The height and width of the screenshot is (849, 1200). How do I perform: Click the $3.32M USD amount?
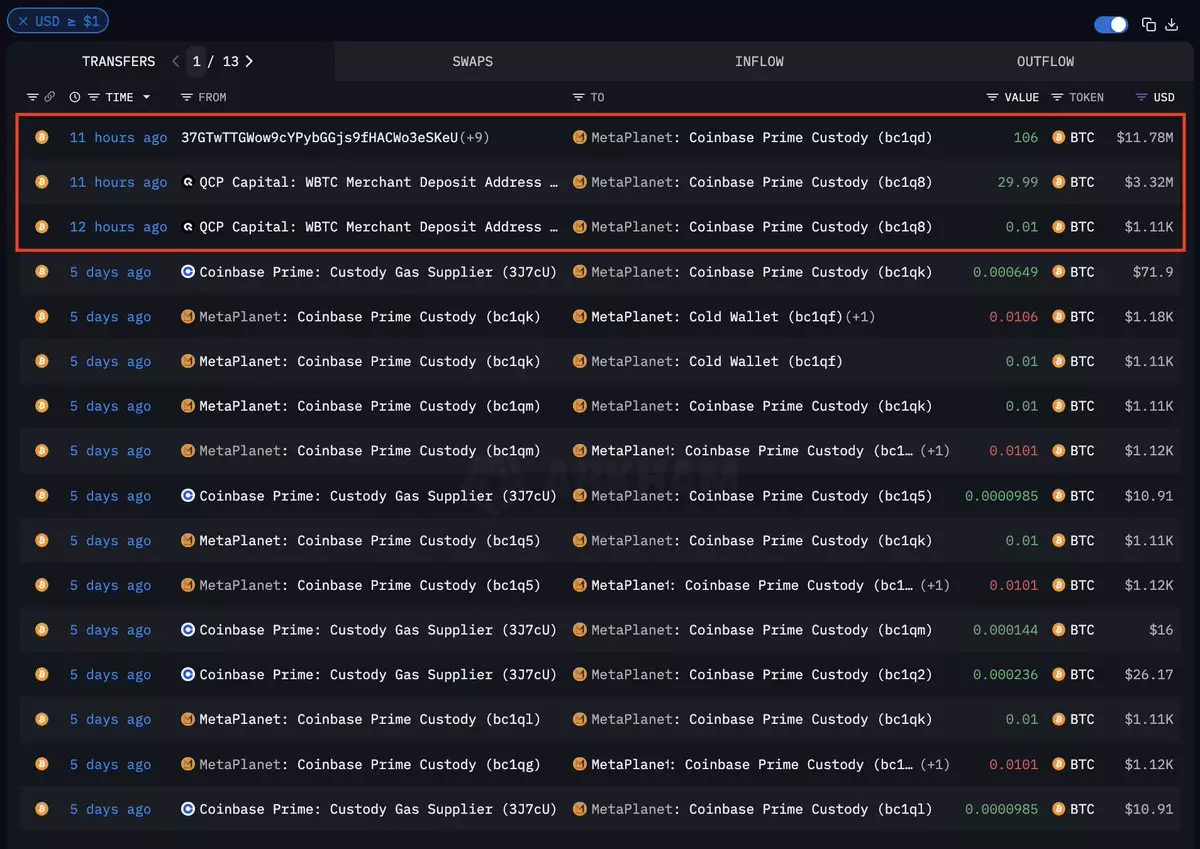[1149, 182]
